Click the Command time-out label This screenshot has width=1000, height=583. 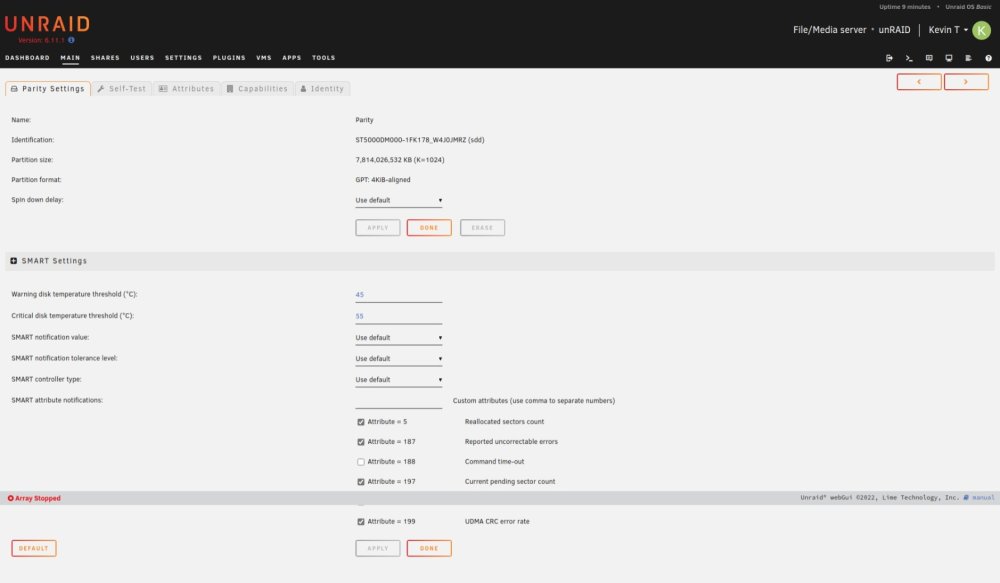[494, 462]
